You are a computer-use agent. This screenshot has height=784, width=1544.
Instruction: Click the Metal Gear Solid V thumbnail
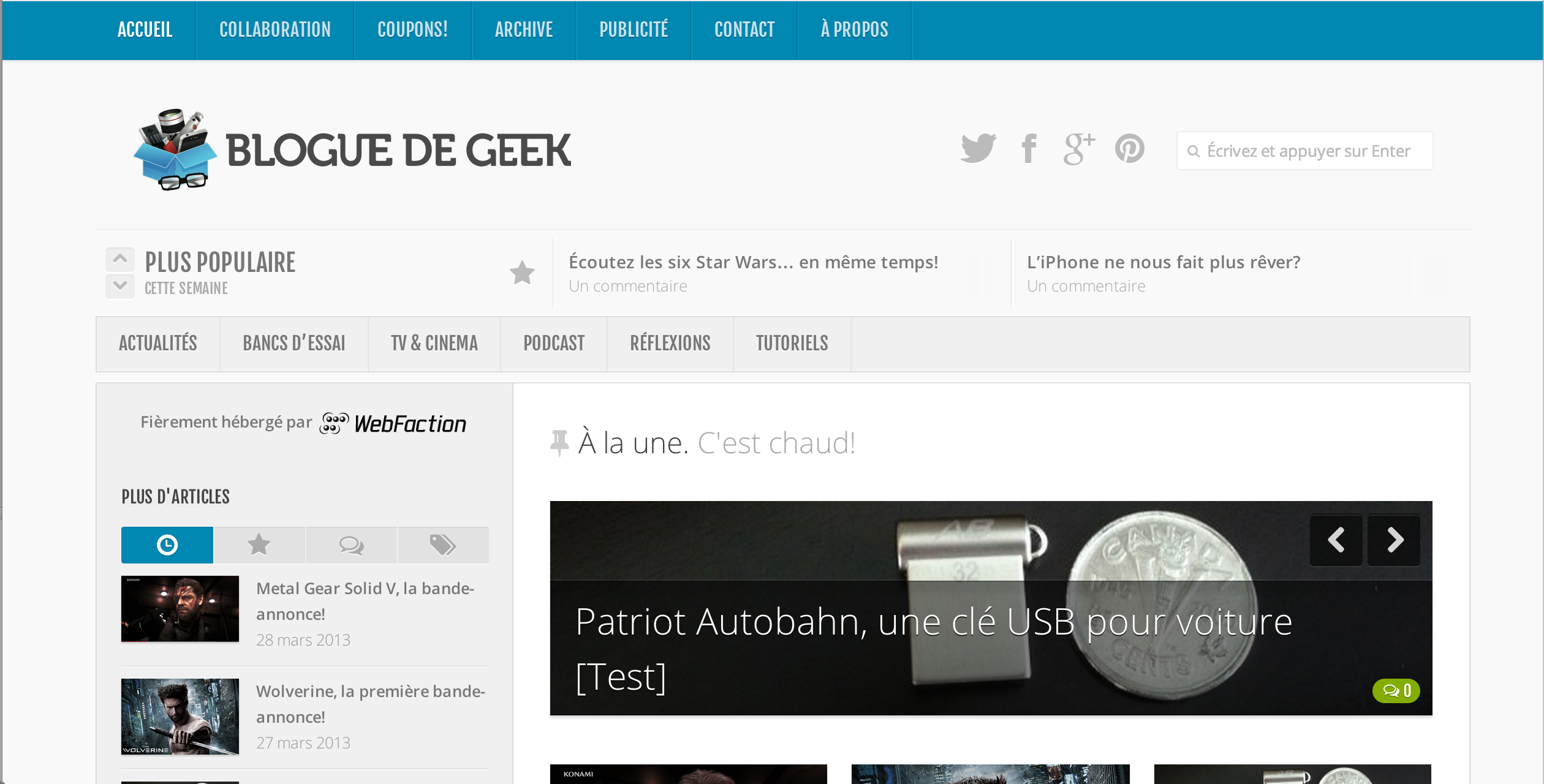coord(180,609)
